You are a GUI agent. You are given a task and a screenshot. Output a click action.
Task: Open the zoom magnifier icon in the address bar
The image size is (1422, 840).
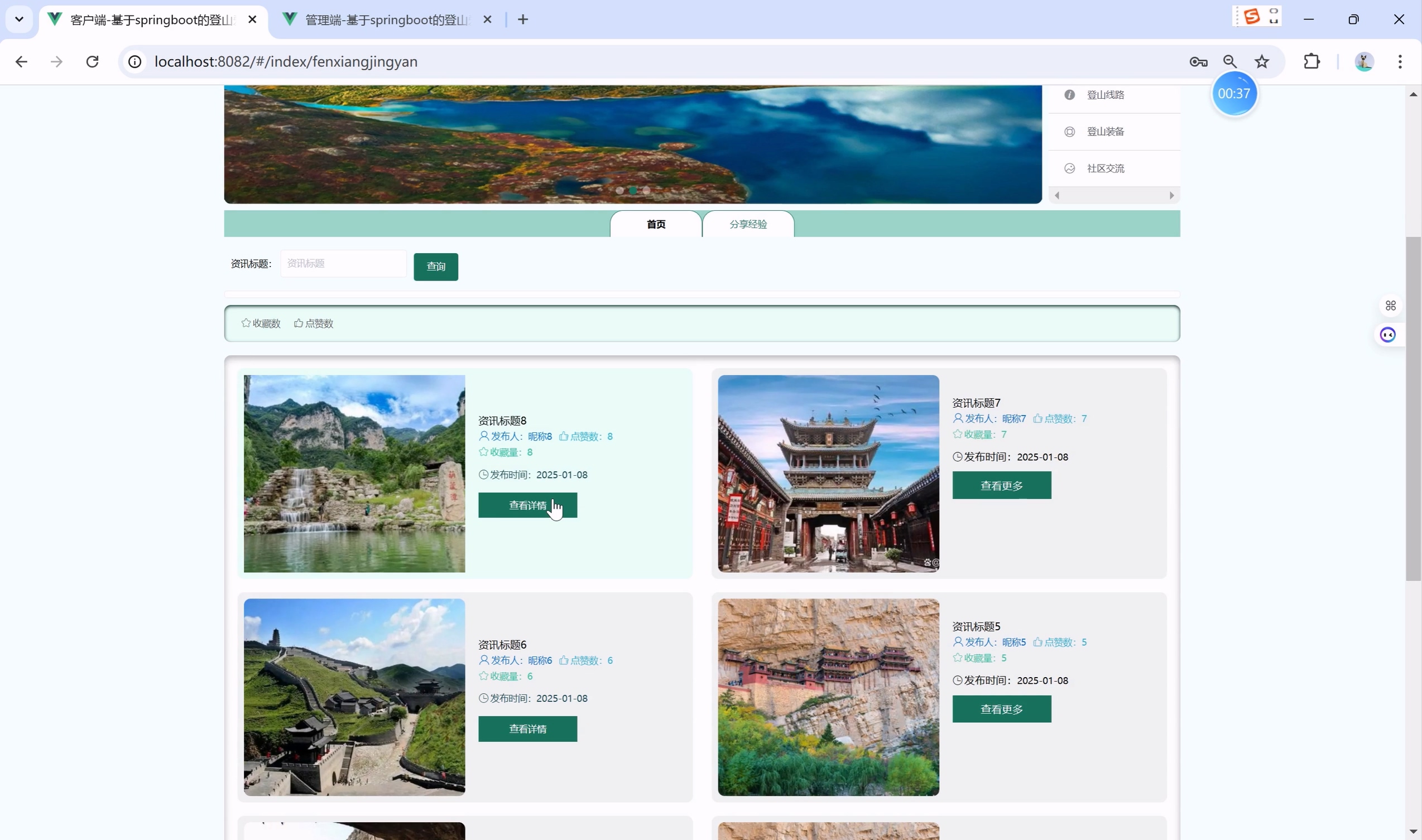coord(1229,62)
